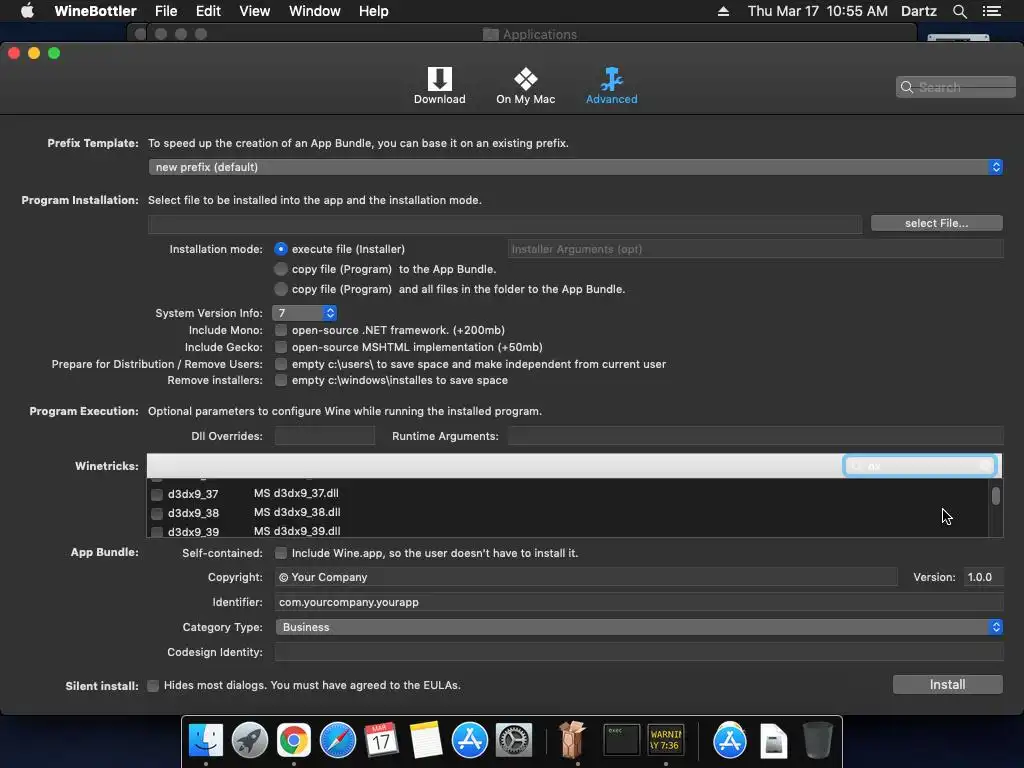Choose copy file to the App Bundle
This screenshot has height=768, width=1024.
(x=281, y=269)
